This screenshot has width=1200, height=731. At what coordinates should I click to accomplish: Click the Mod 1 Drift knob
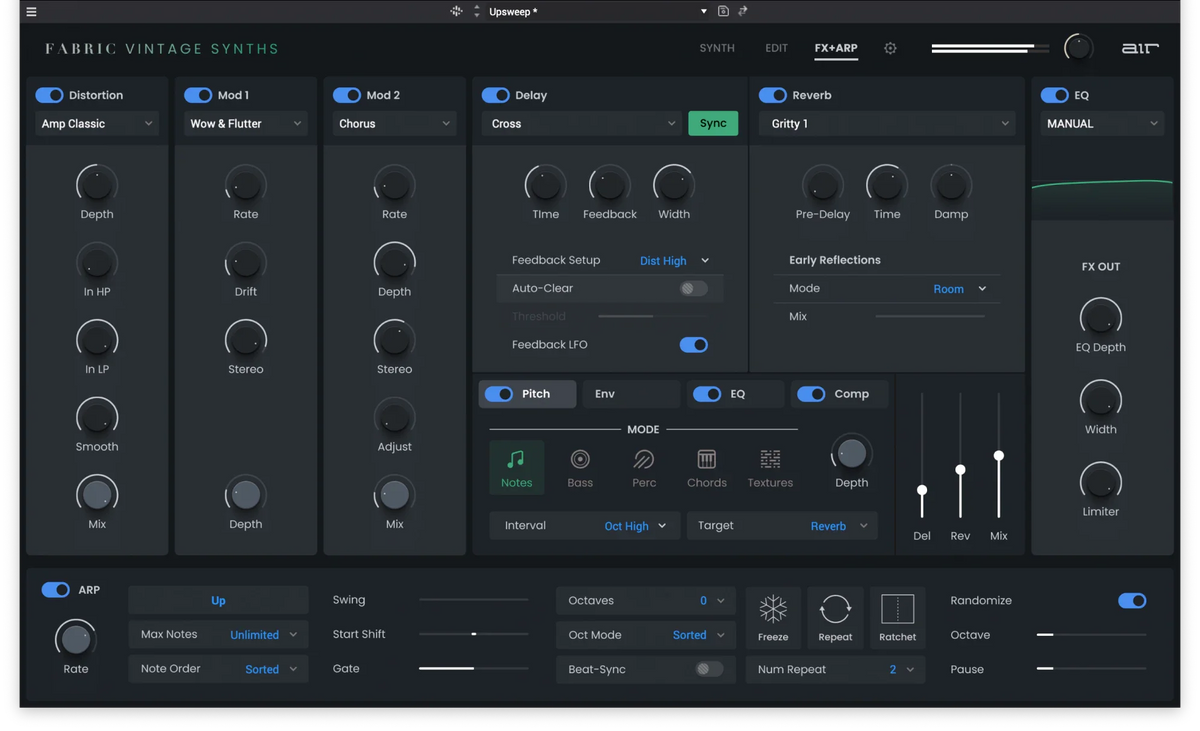(246, 262)
